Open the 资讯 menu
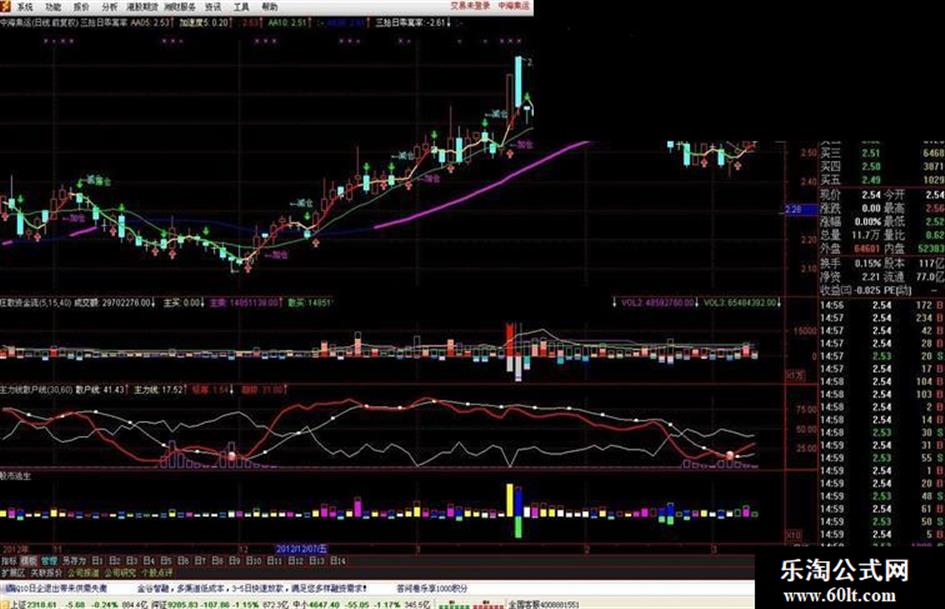945x609 pixels. pyautogui.click(x=213, y=7)
